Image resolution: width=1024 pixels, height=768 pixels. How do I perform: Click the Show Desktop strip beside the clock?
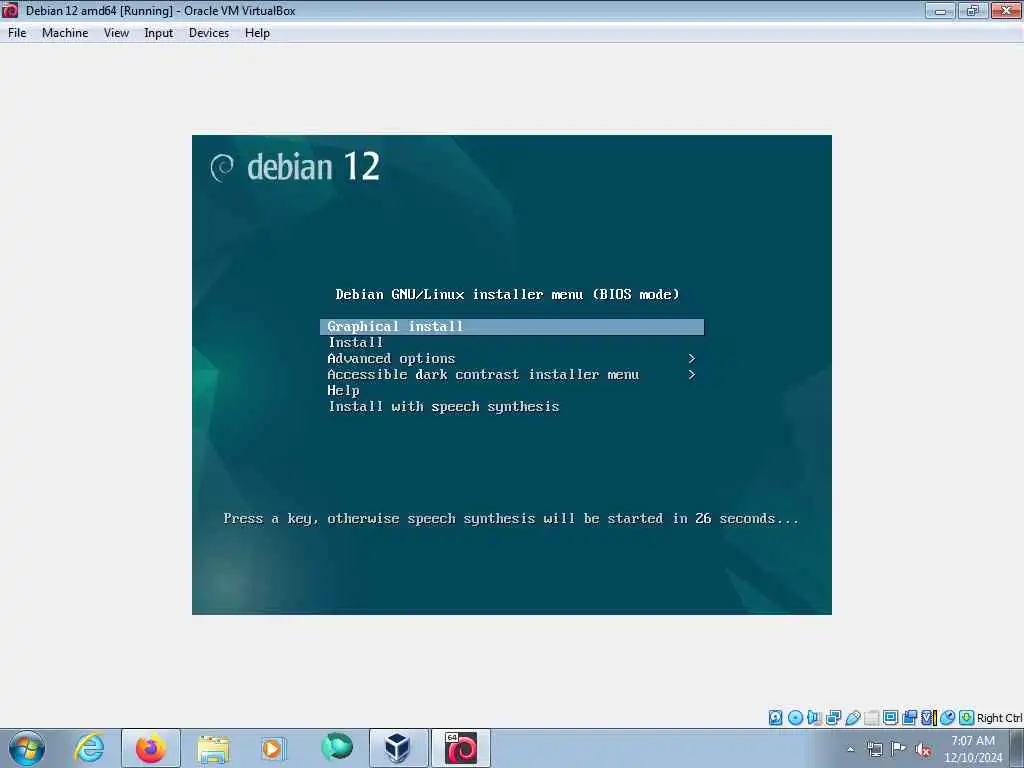pyautogui.click(x=1017, y=749)
